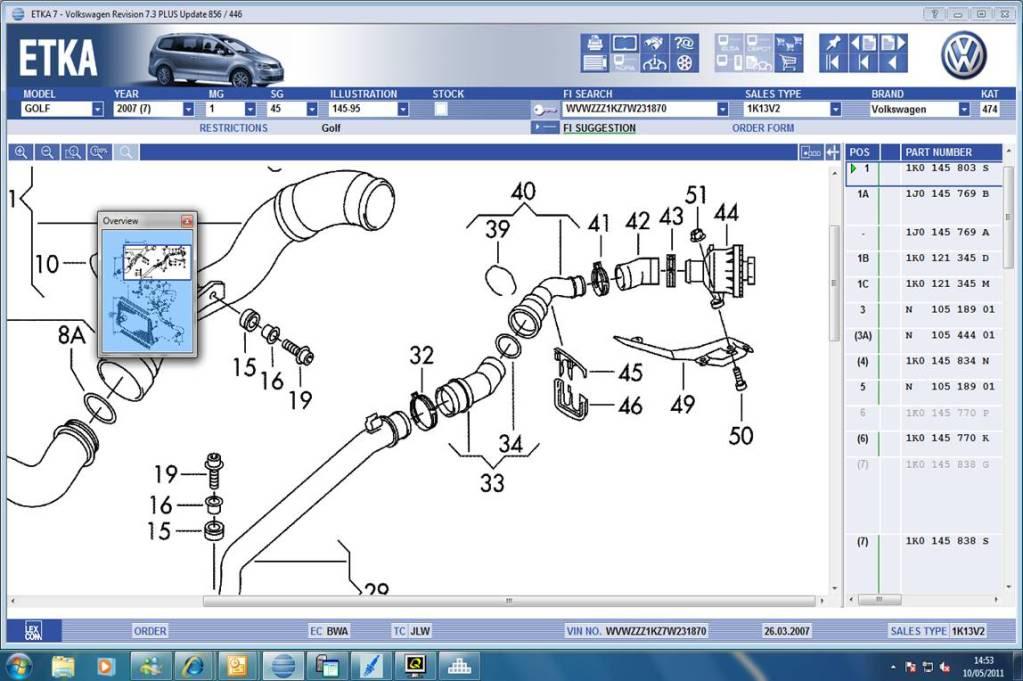This screenshot has width=1023, height=681.
Task: Open Internet Explorer from the taskbar
Action: tap(192, 666)
